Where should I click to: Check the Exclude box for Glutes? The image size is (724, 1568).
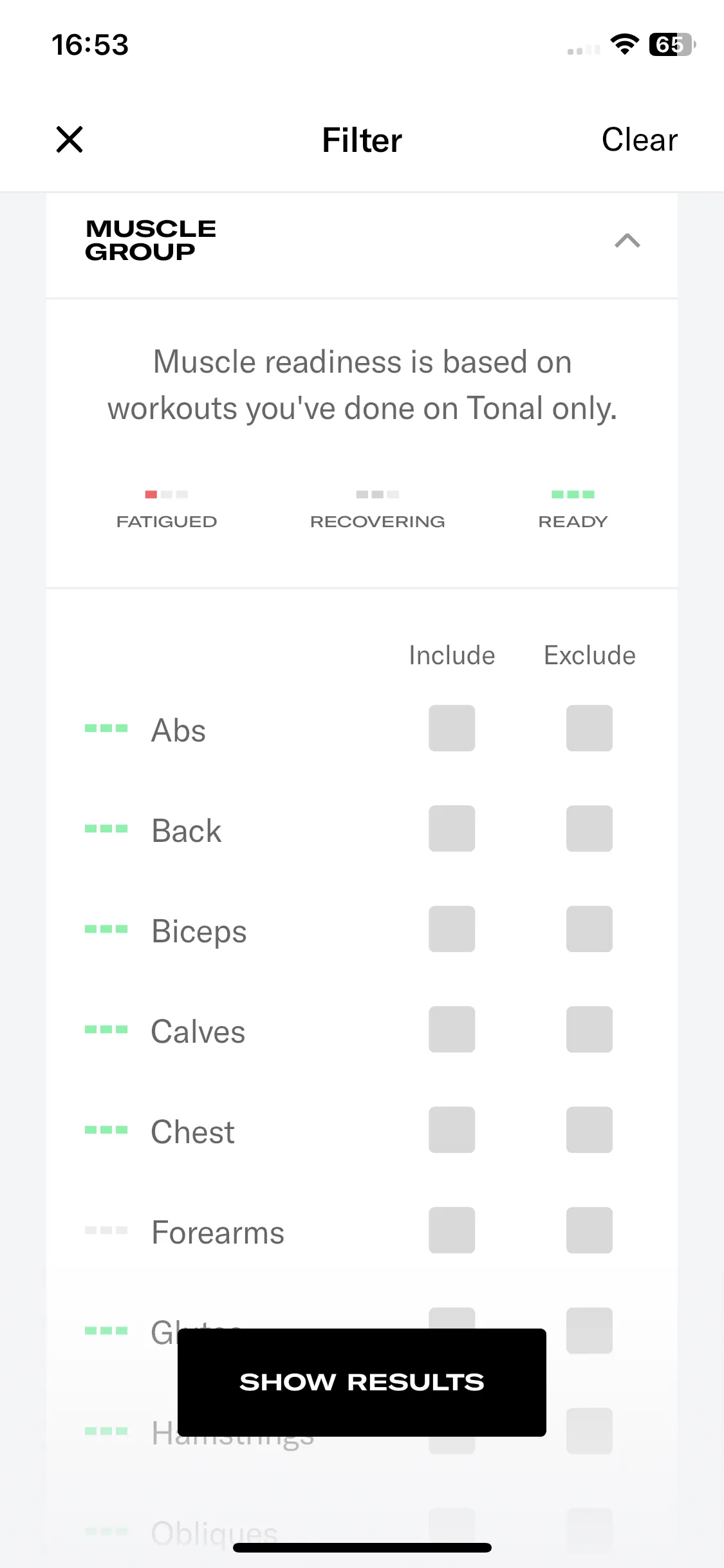[589, 1330]
